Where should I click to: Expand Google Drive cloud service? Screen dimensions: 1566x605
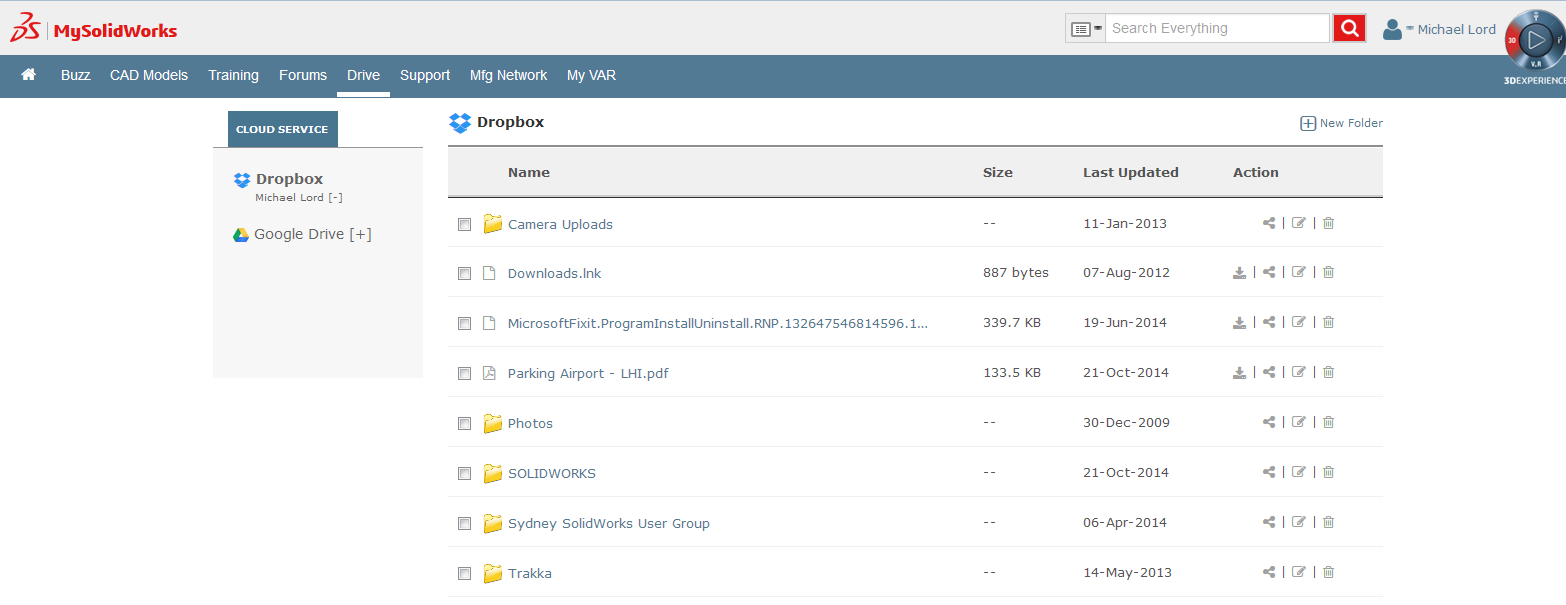[360, 234]
